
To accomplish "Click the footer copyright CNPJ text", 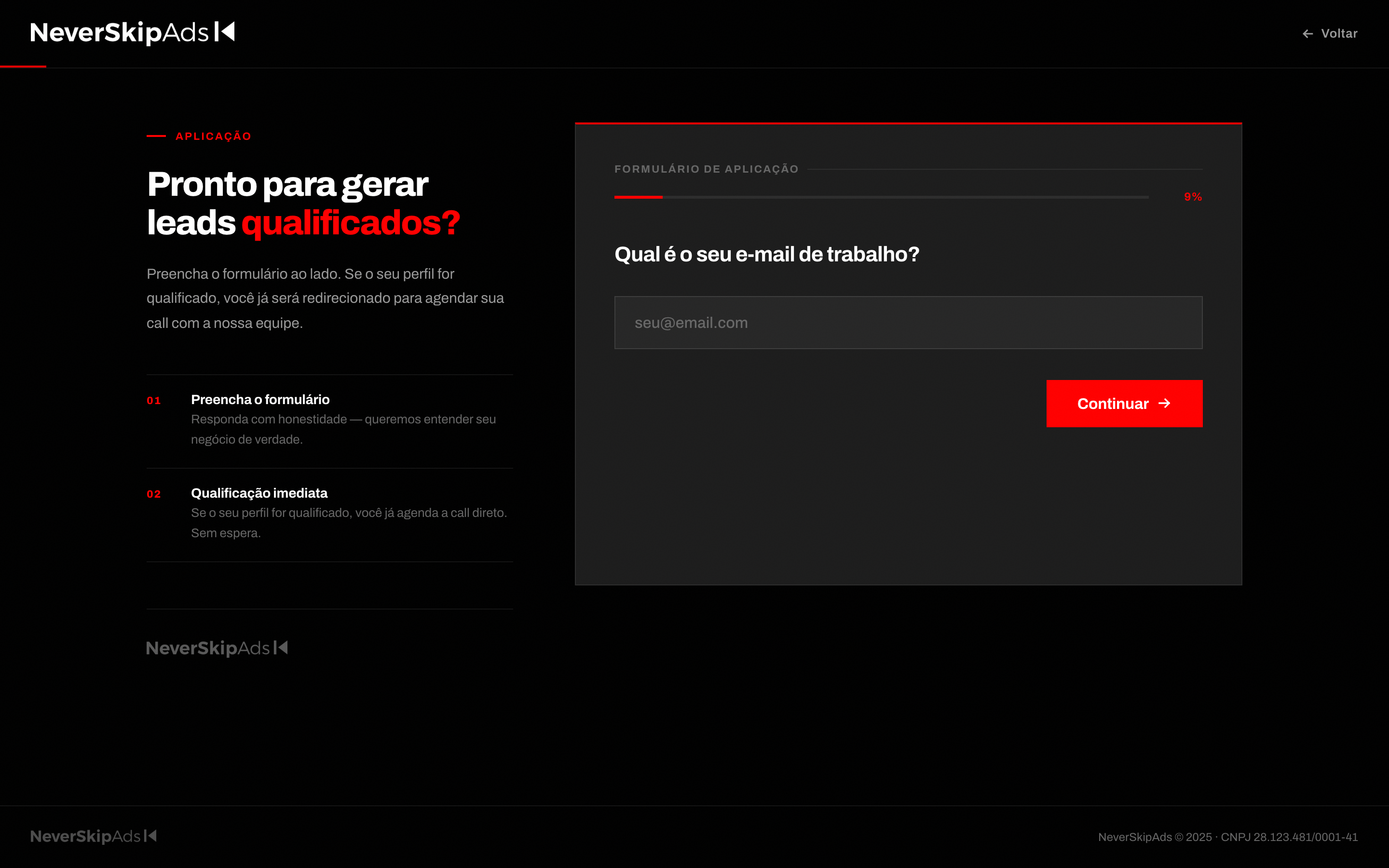I will point(1228,837).
